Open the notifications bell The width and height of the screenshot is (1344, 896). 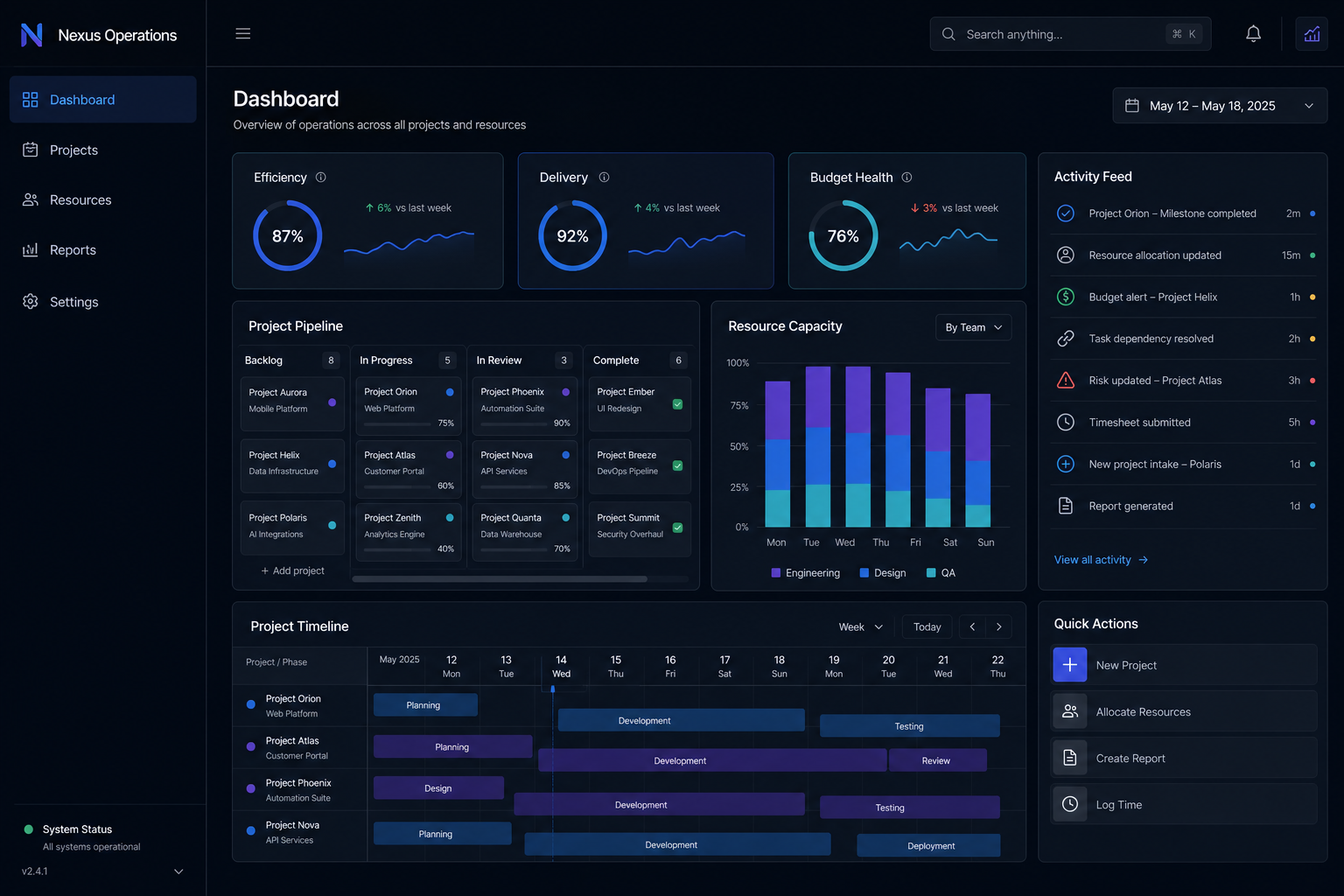point(1253,34)
